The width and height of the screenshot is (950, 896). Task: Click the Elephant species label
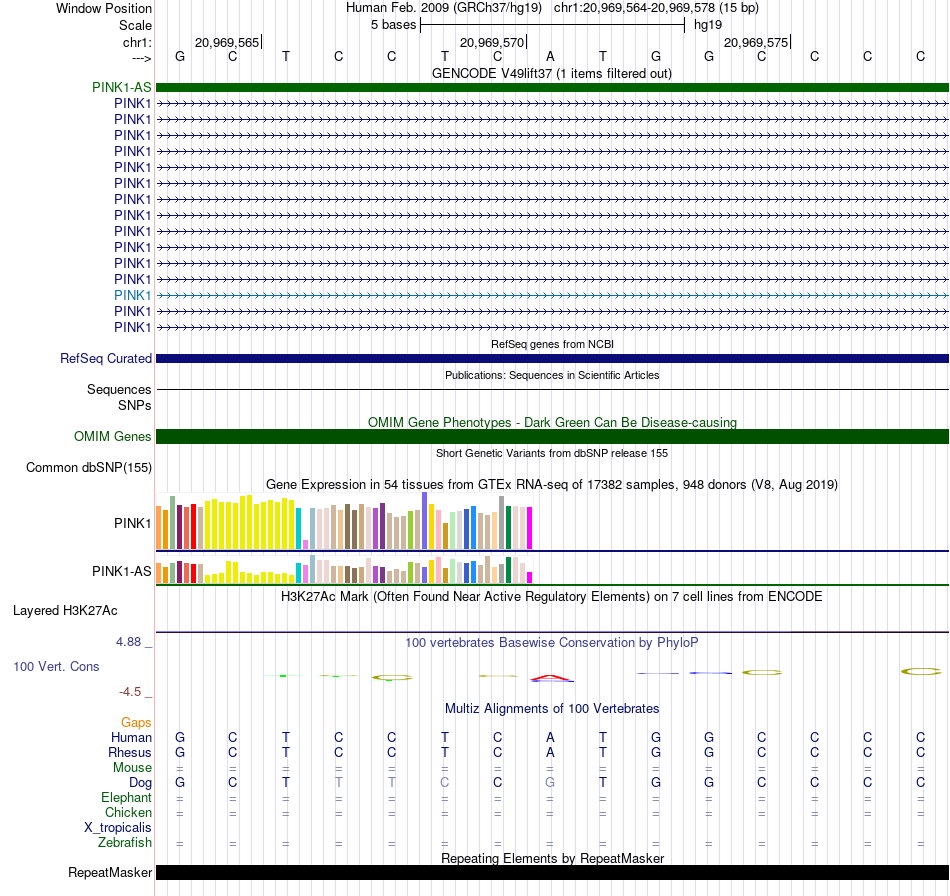tap(126, 797)
